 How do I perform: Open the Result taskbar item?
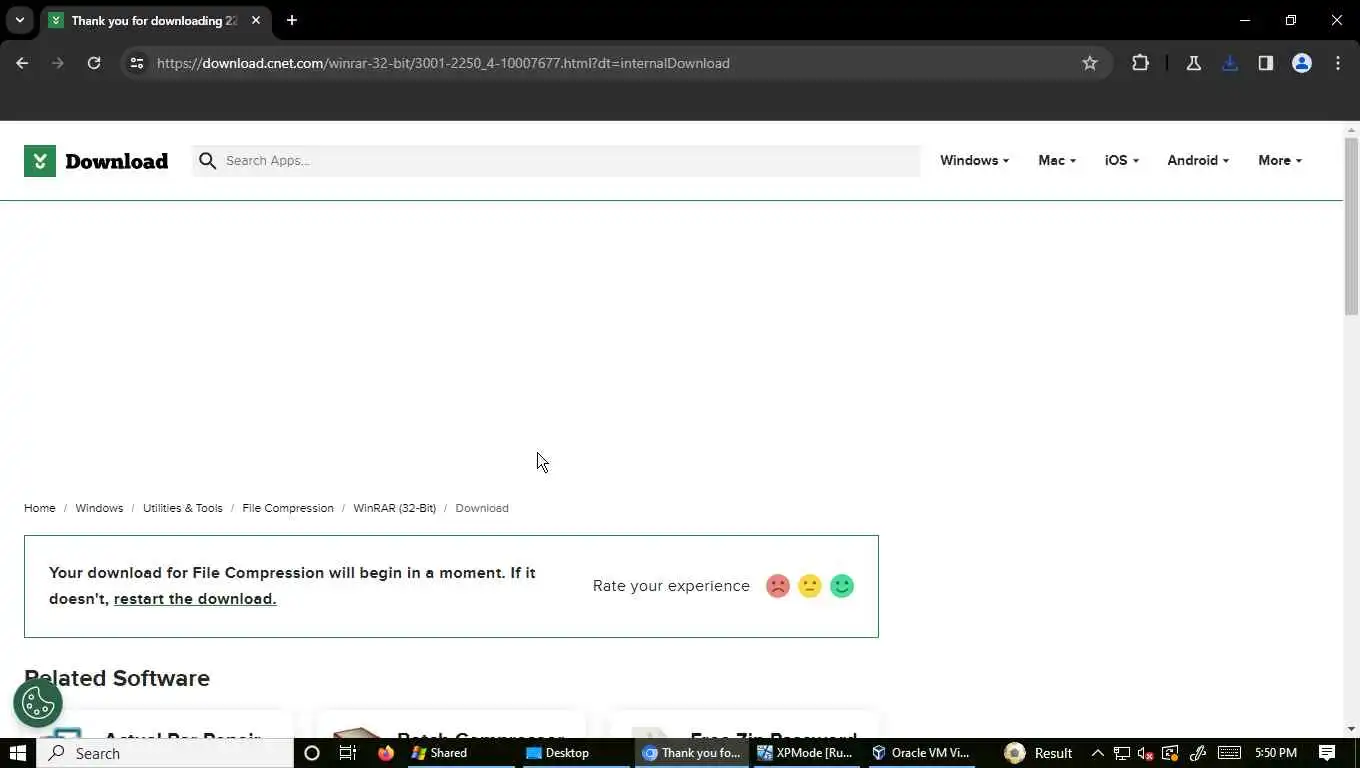tap(1039, 753)
